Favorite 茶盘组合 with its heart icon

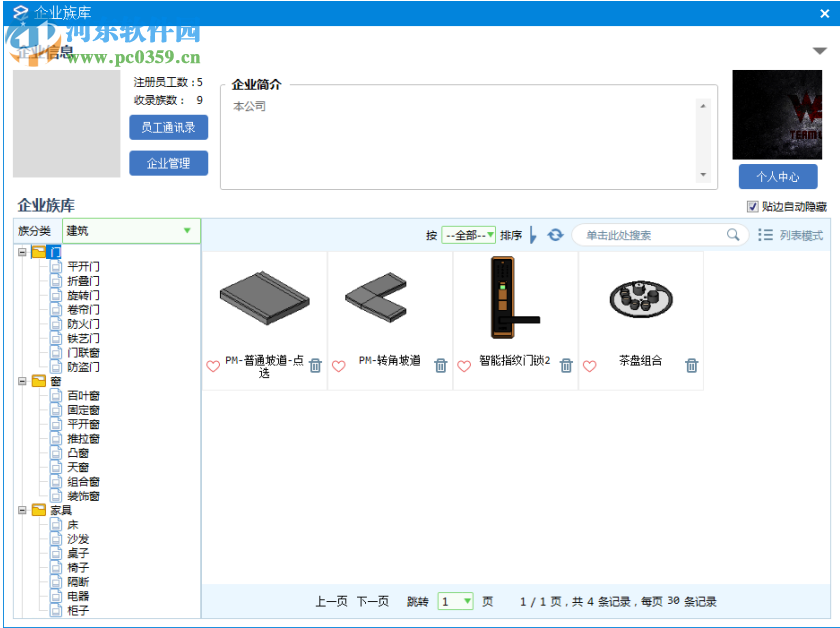pos(589,366)
